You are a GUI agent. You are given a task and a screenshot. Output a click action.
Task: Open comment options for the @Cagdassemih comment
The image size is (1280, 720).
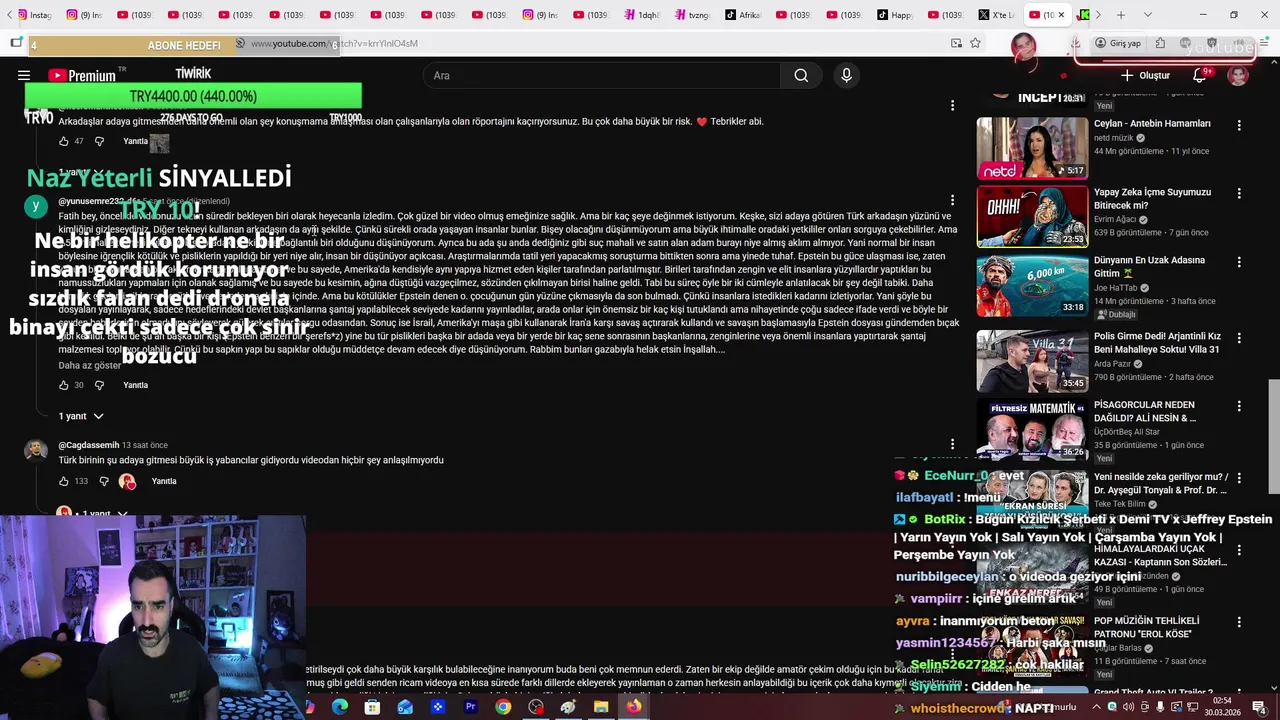pos(952,444)
